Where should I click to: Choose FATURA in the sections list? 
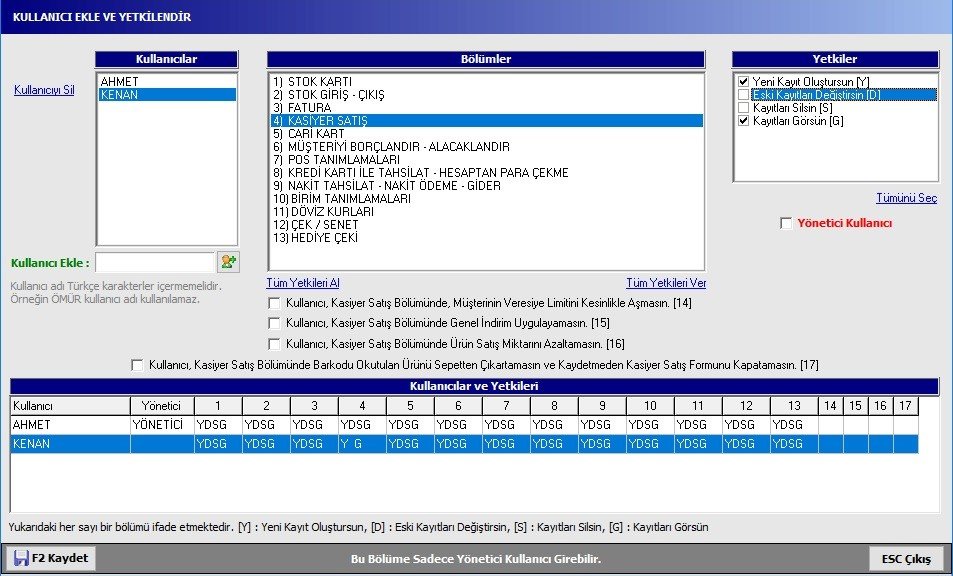coord(309,107)
